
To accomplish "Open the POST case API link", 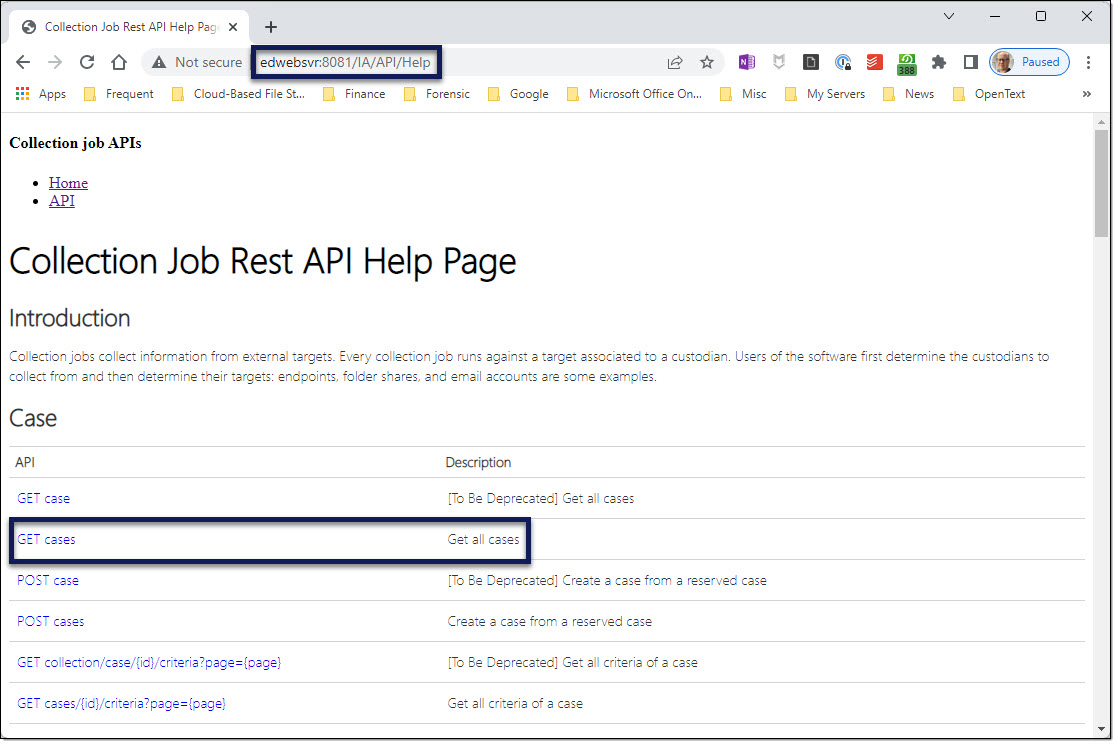I will coord(48,581).
